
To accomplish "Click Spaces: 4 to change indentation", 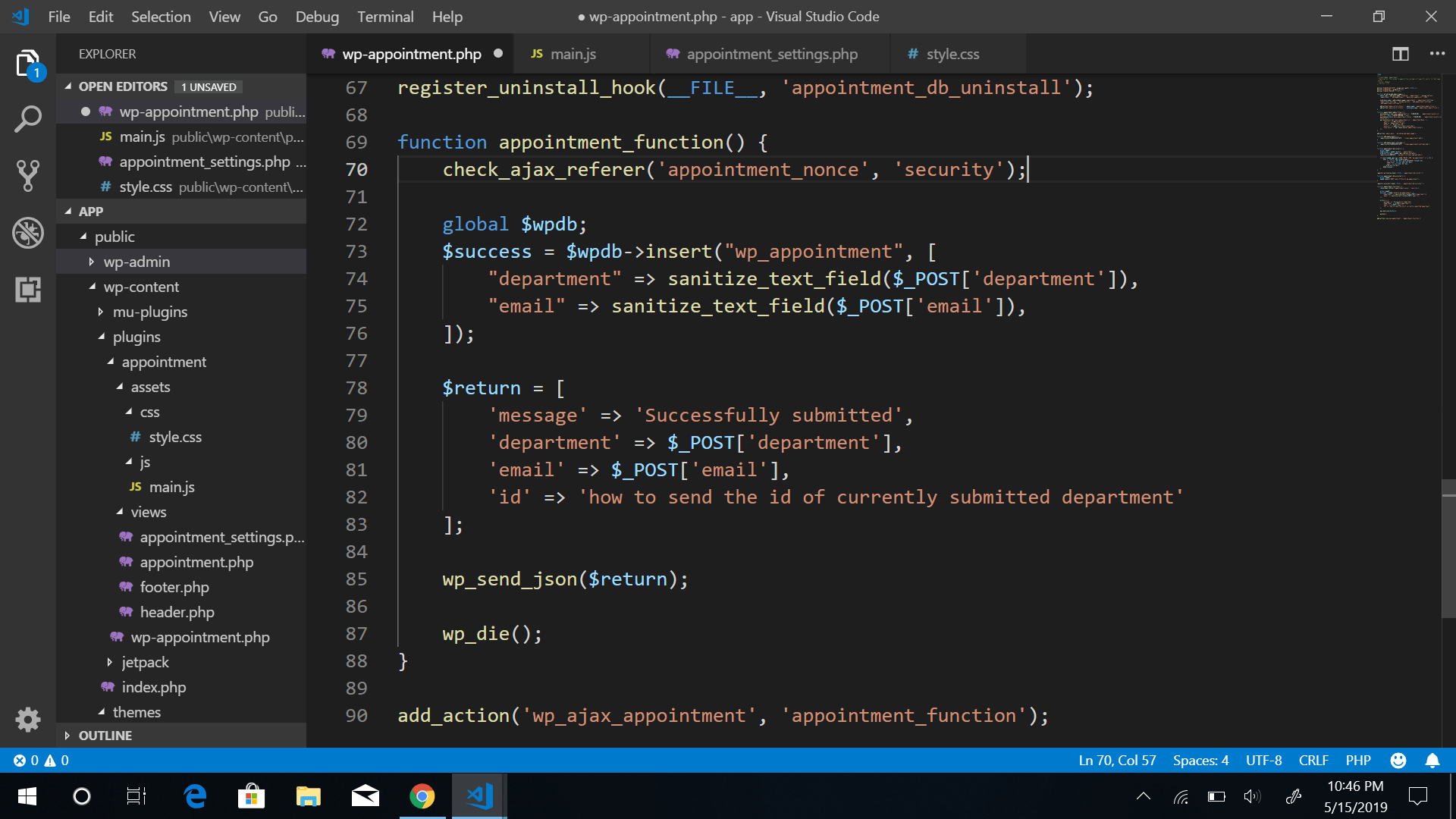I will pos(1200,760).
